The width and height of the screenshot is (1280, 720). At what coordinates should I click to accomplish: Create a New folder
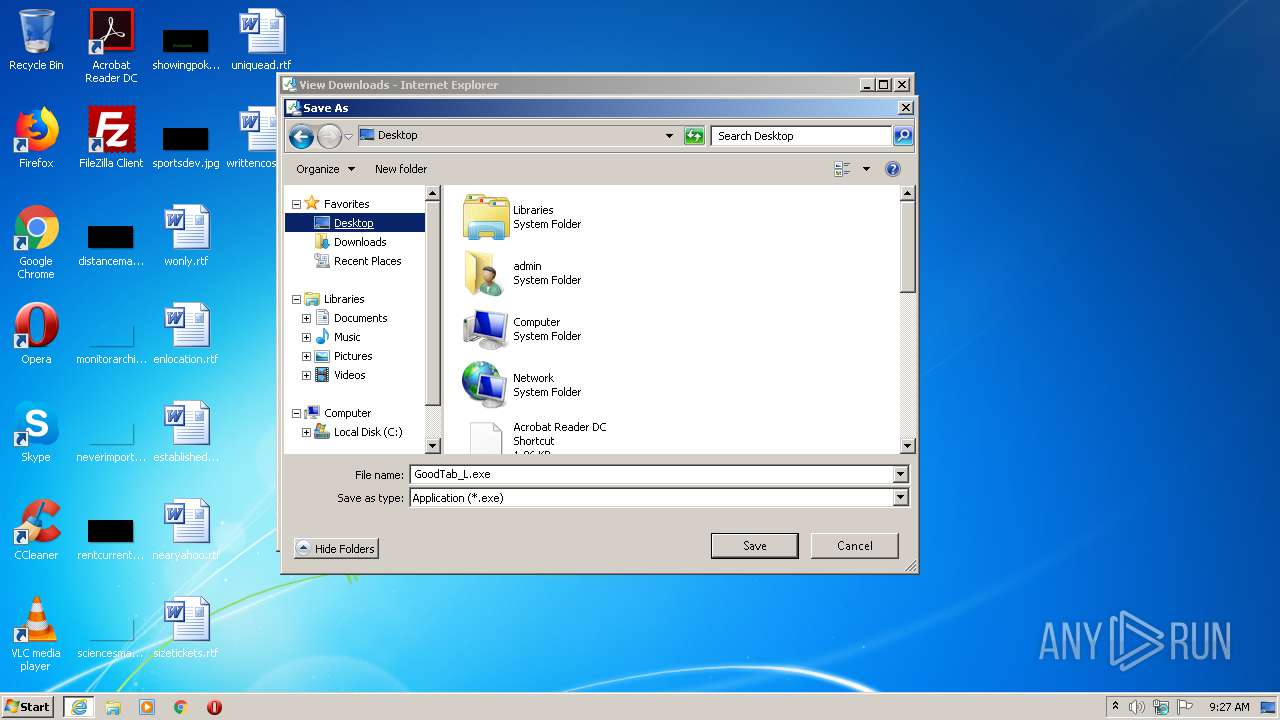pos(401,169)
